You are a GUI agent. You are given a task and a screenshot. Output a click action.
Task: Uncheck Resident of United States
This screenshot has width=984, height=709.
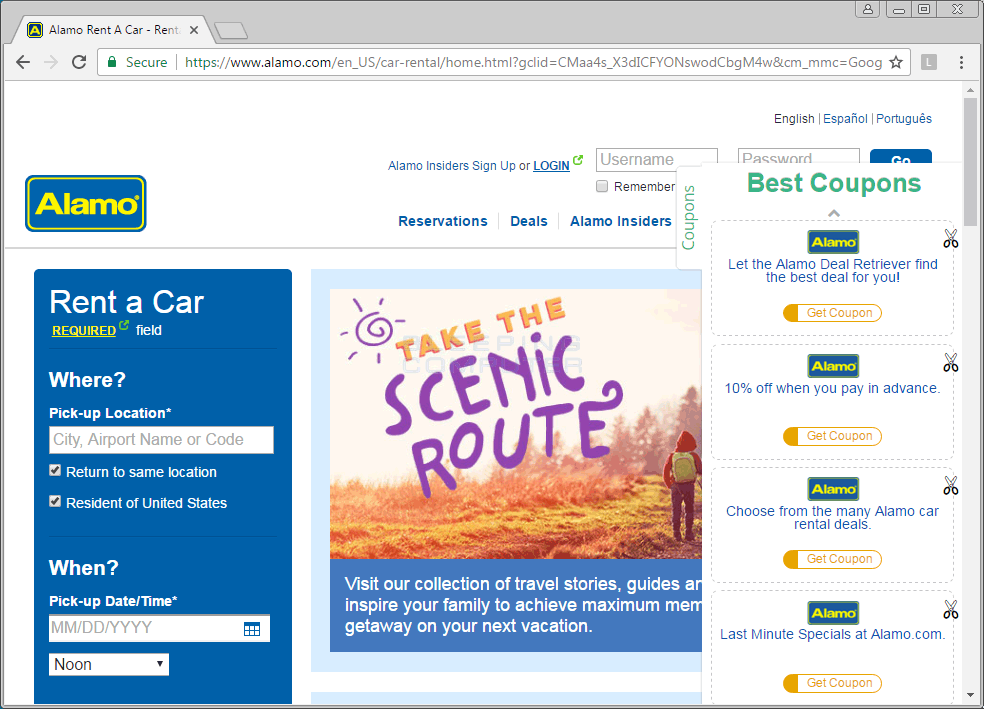[55, 501]
